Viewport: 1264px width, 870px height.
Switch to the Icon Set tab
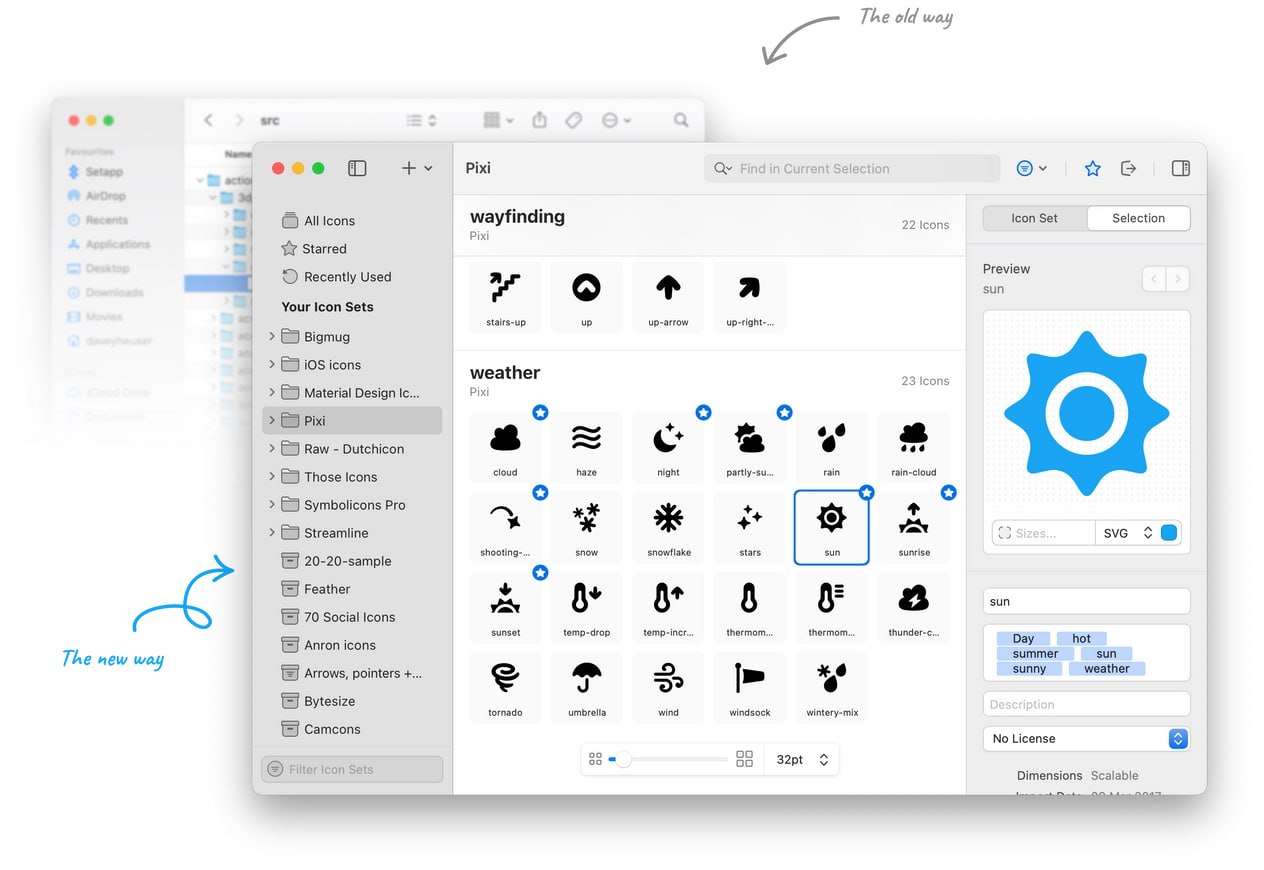point(1034,218)
